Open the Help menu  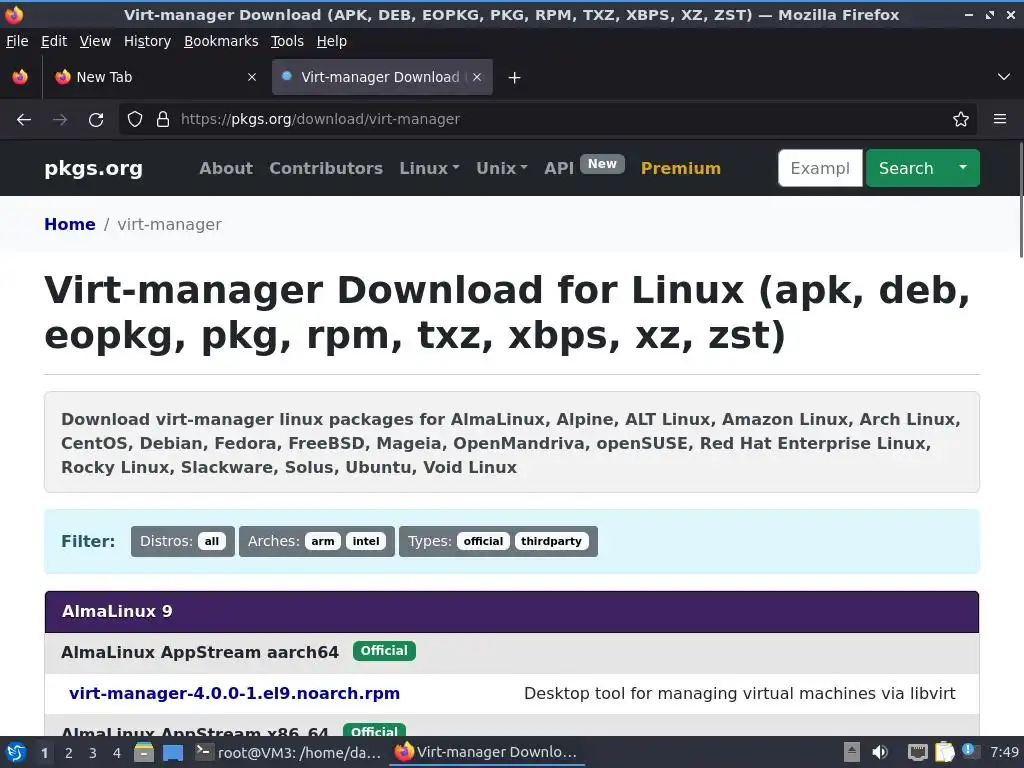[332, 41]
